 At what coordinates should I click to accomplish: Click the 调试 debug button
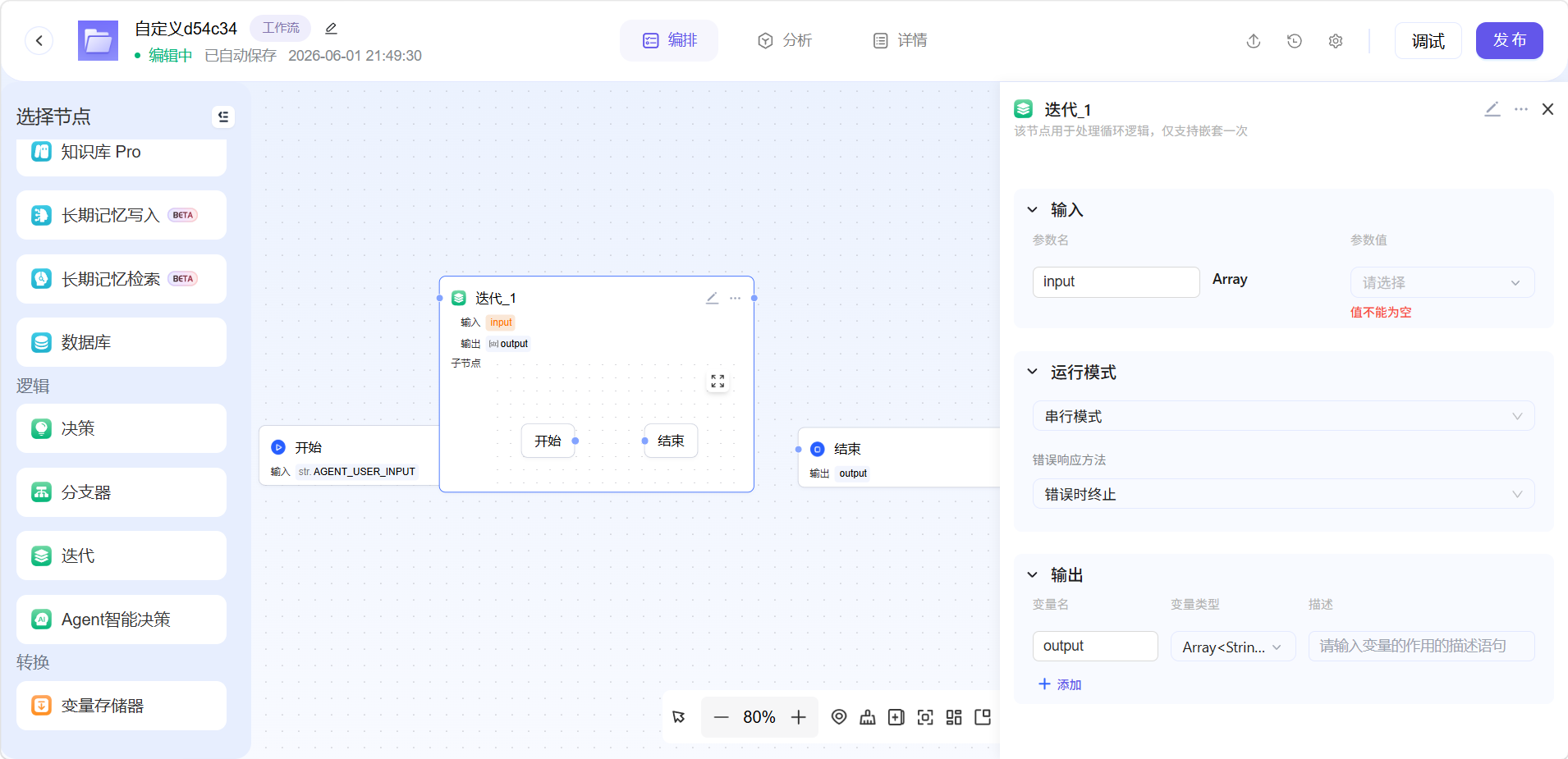(x=1428, y=41)
